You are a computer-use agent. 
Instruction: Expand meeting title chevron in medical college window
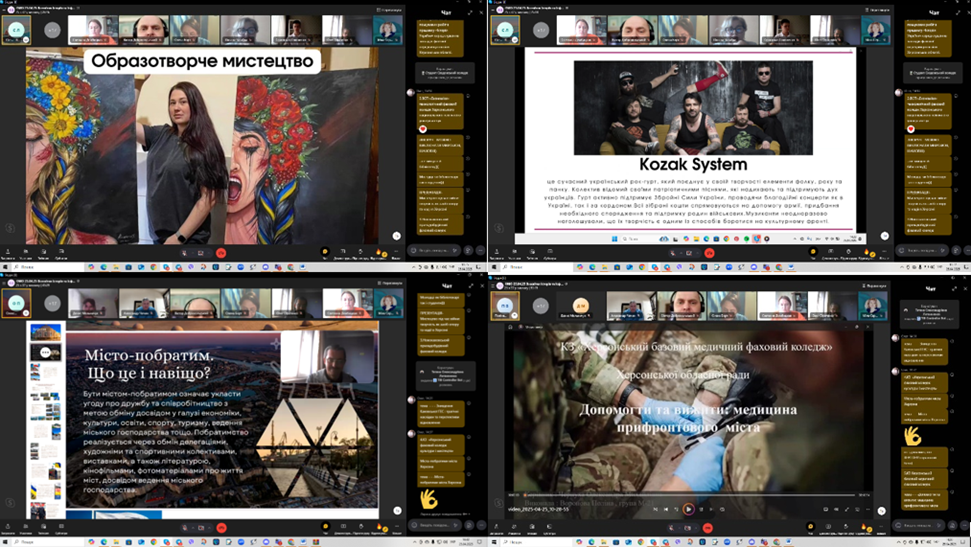567,284
